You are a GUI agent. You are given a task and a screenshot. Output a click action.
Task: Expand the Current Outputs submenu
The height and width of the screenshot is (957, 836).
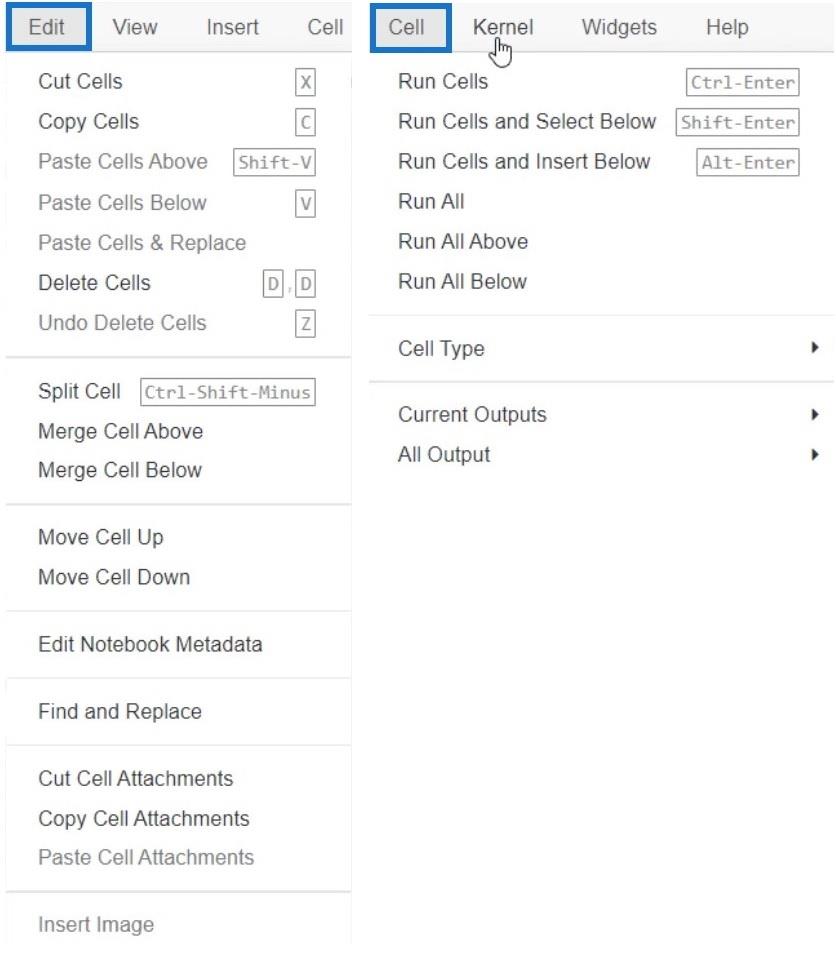tap(601, 414)
